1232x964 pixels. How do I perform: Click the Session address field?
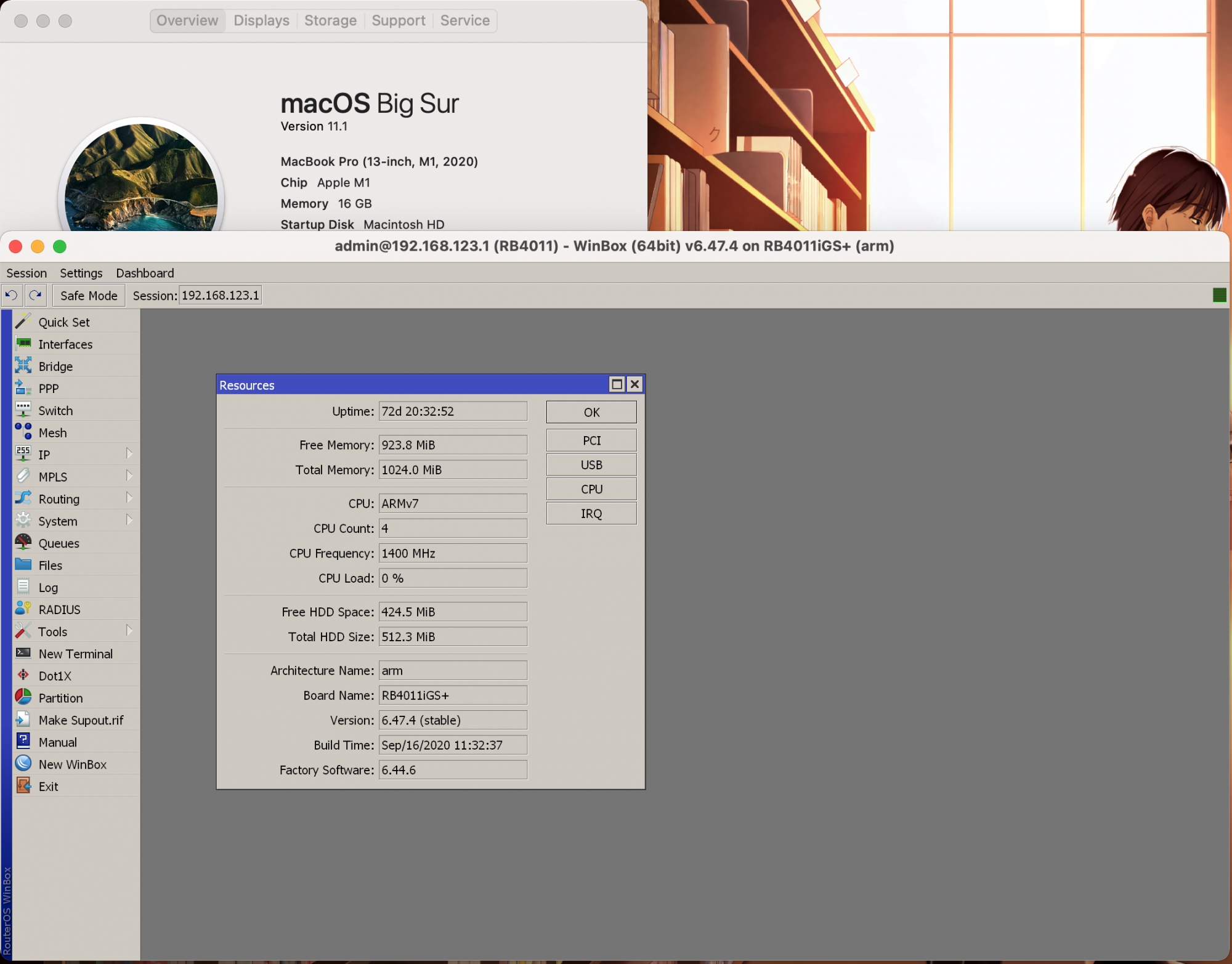click(221, 296)
